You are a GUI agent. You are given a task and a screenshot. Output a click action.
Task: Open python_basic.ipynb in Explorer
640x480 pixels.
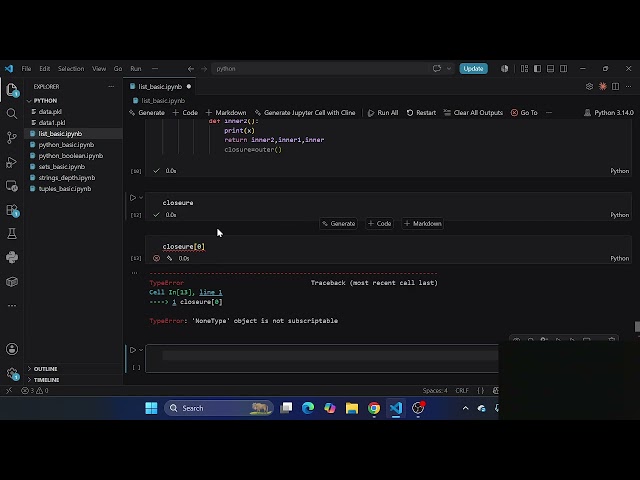coord(66,144)
